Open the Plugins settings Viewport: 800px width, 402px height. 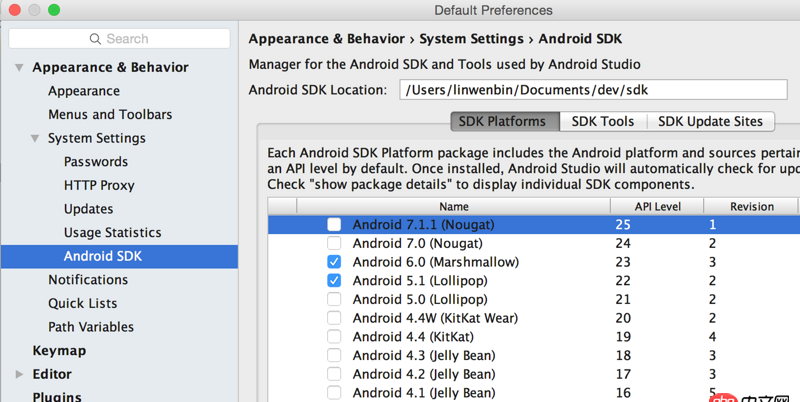[x=57, y=396]
